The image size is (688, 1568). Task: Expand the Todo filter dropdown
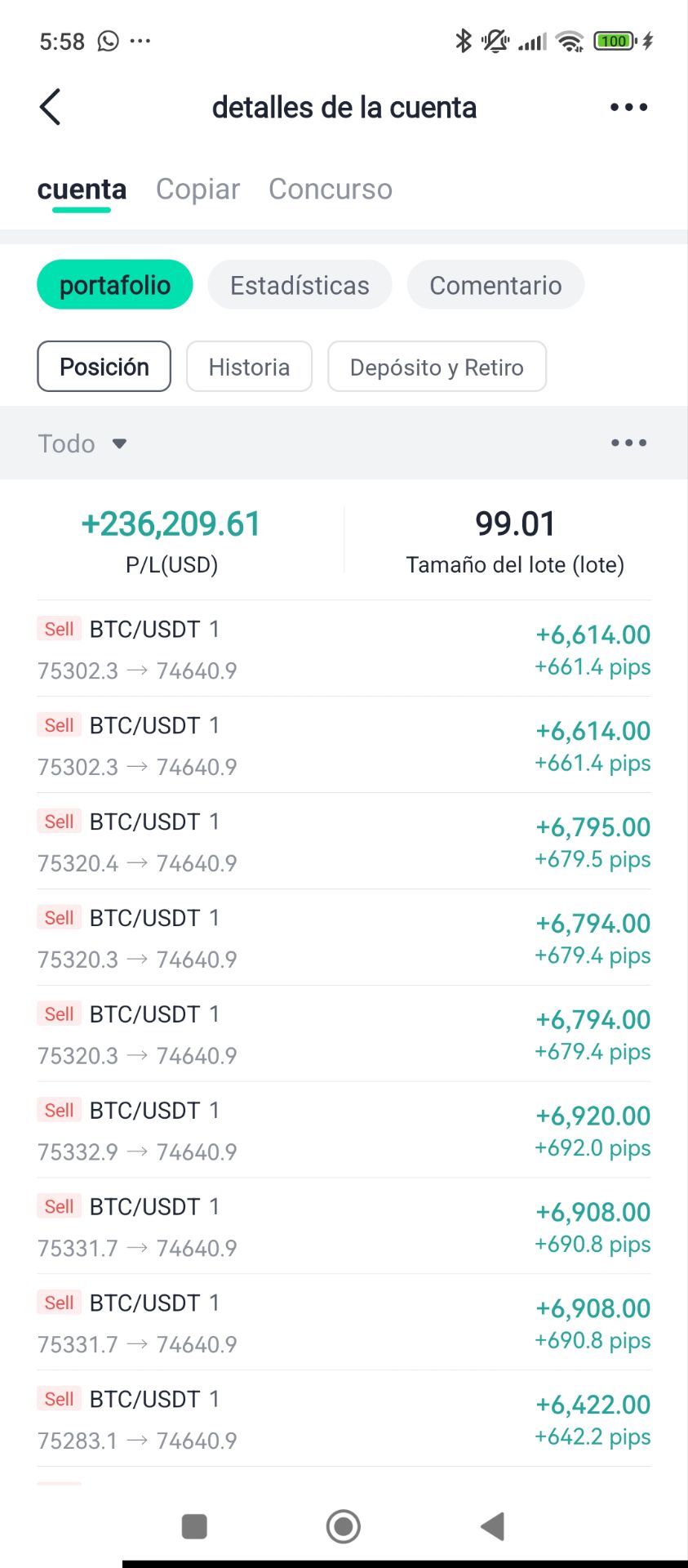pos(82,443)
